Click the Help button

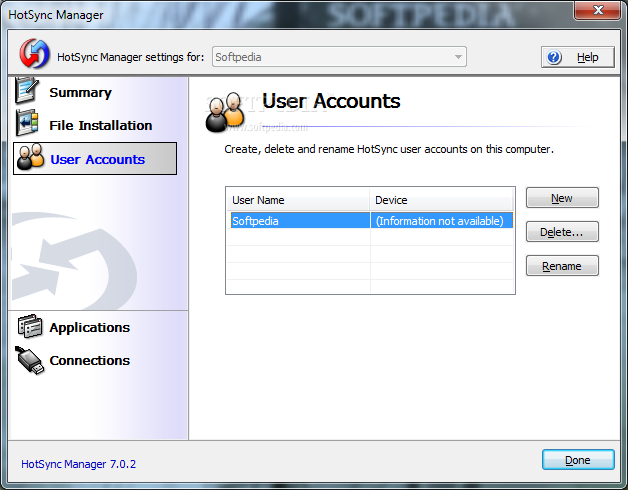click(x=578, y=57)
